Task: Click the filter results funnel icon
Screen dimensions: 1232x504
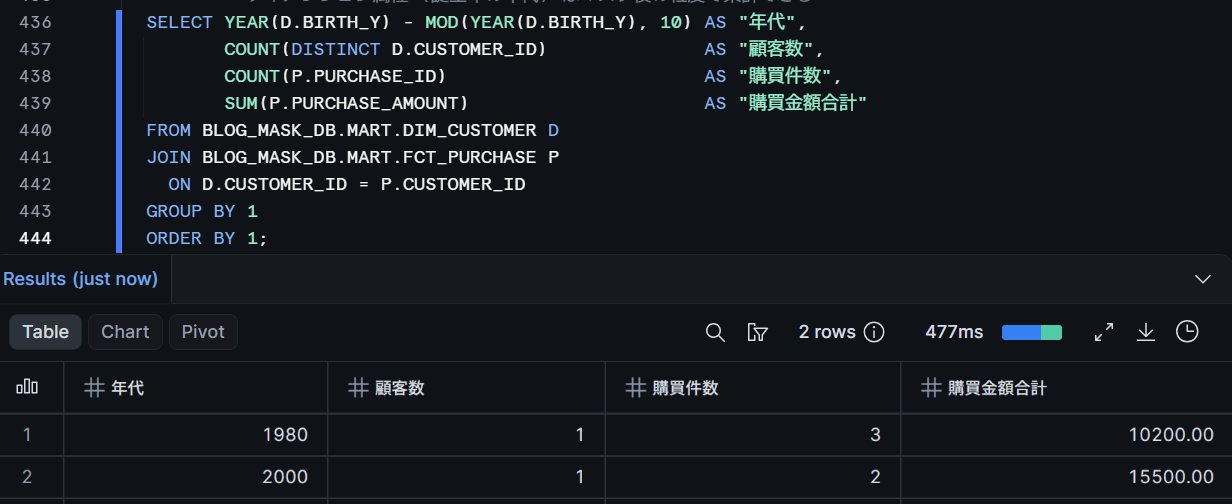Action: pos(757,332)
